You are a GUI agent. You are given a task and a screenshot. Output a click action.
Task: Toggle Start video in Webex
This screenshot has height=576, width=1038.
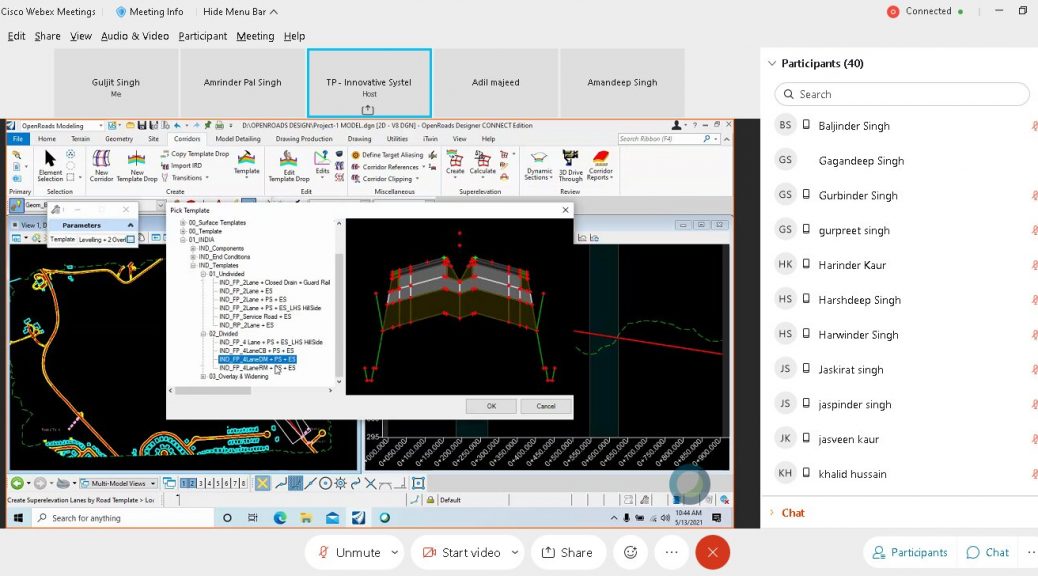[461, 552]
